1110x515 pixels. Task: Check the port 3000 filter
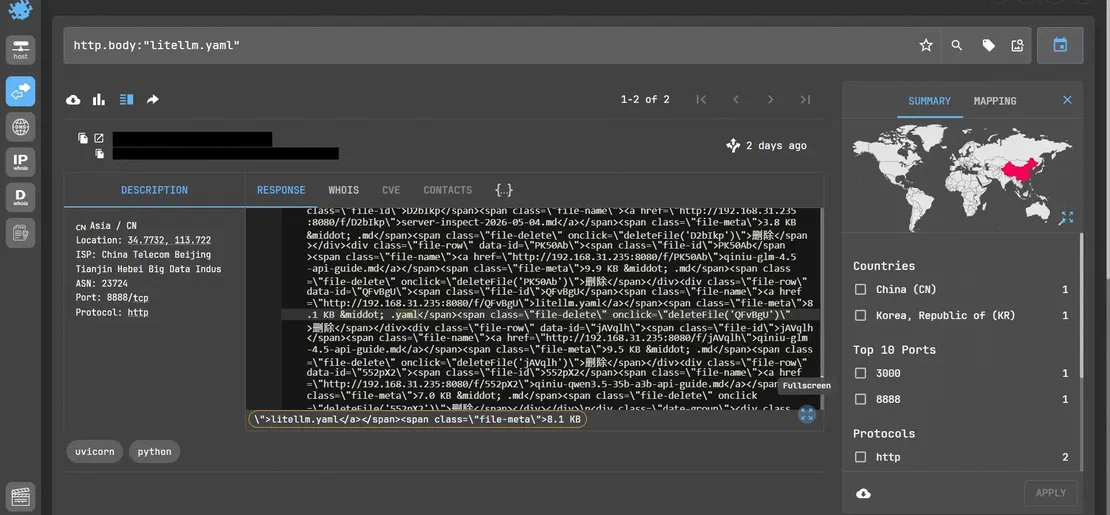point(860,373)
